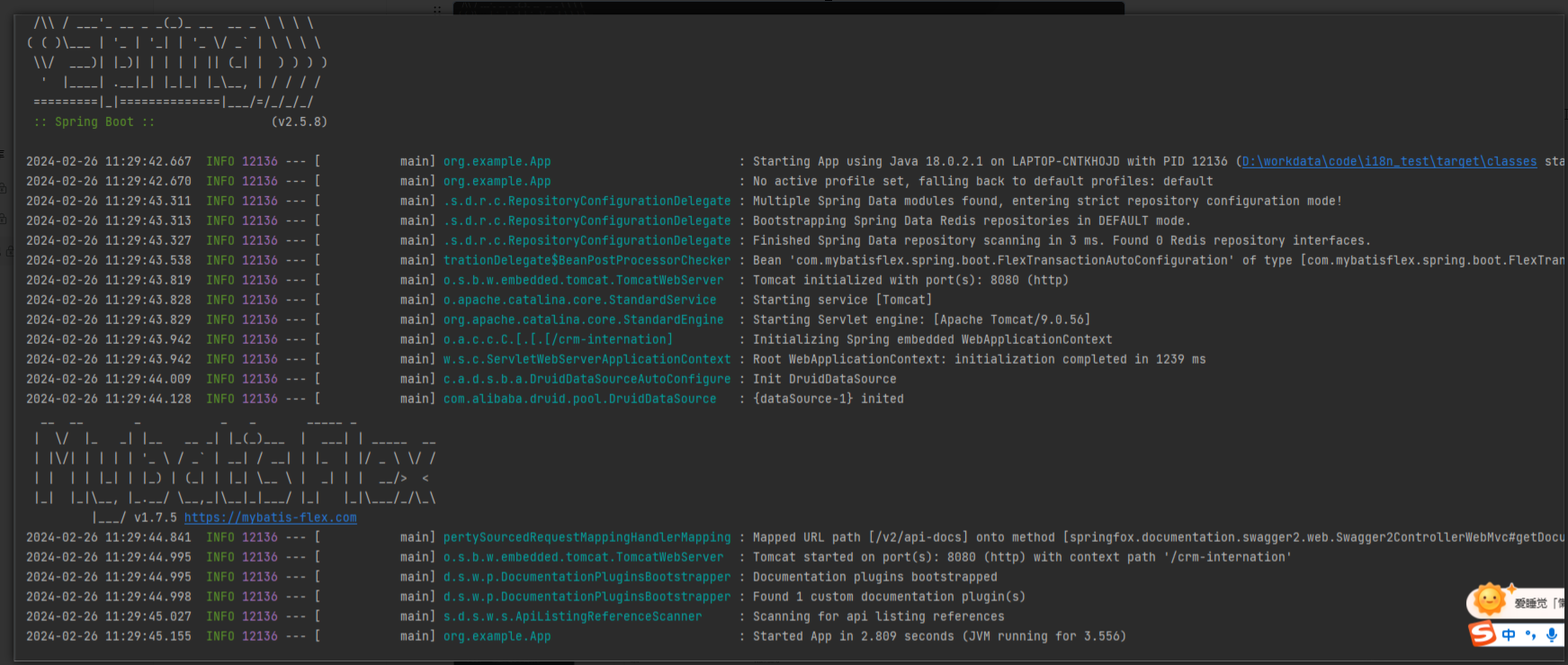Click the (v2.5.8) Spring Boot version text
This screenshot has height=665, width=1568.
click(x=300, y=122)
